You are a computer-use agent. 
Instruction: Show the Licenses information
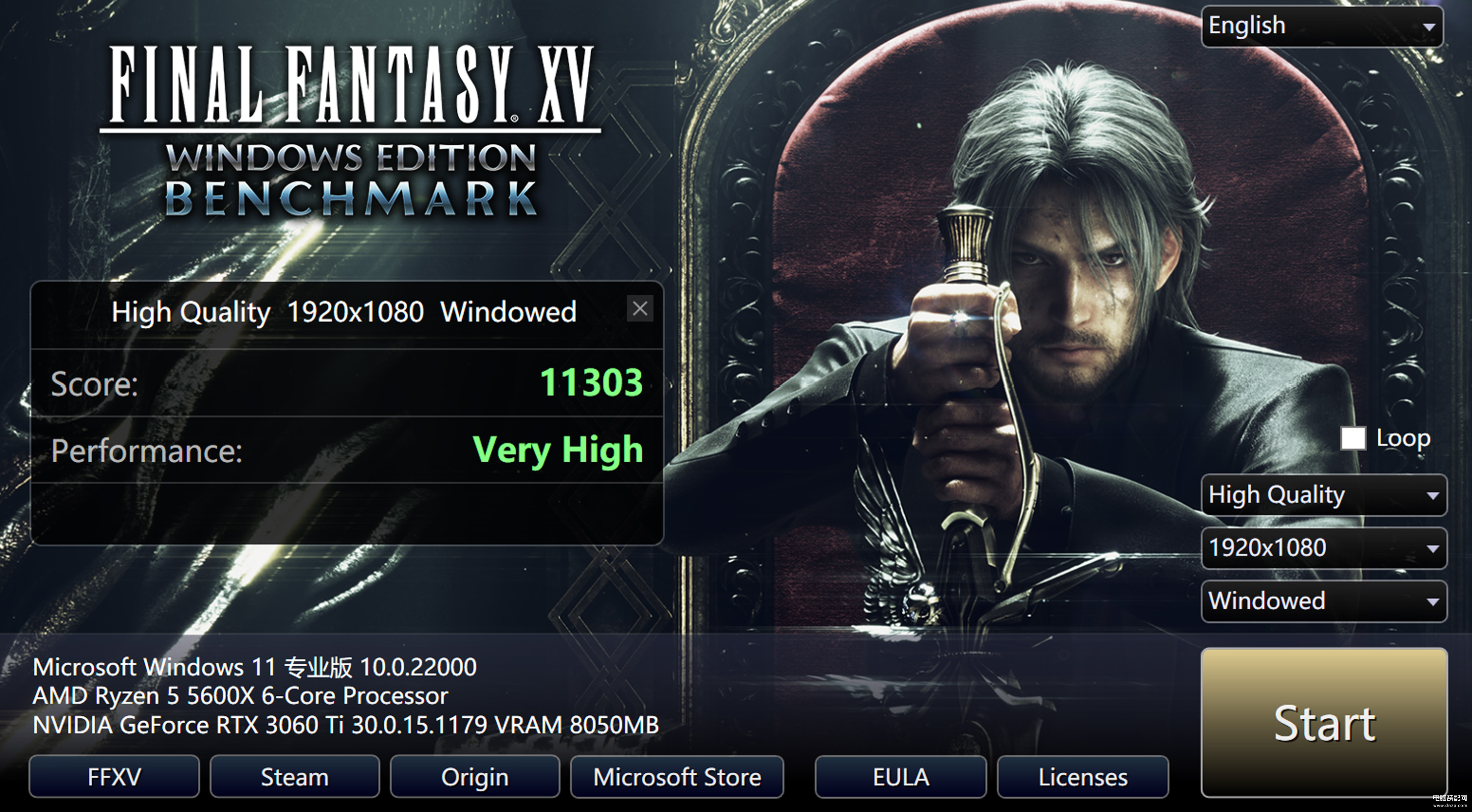pos(1083,777)
